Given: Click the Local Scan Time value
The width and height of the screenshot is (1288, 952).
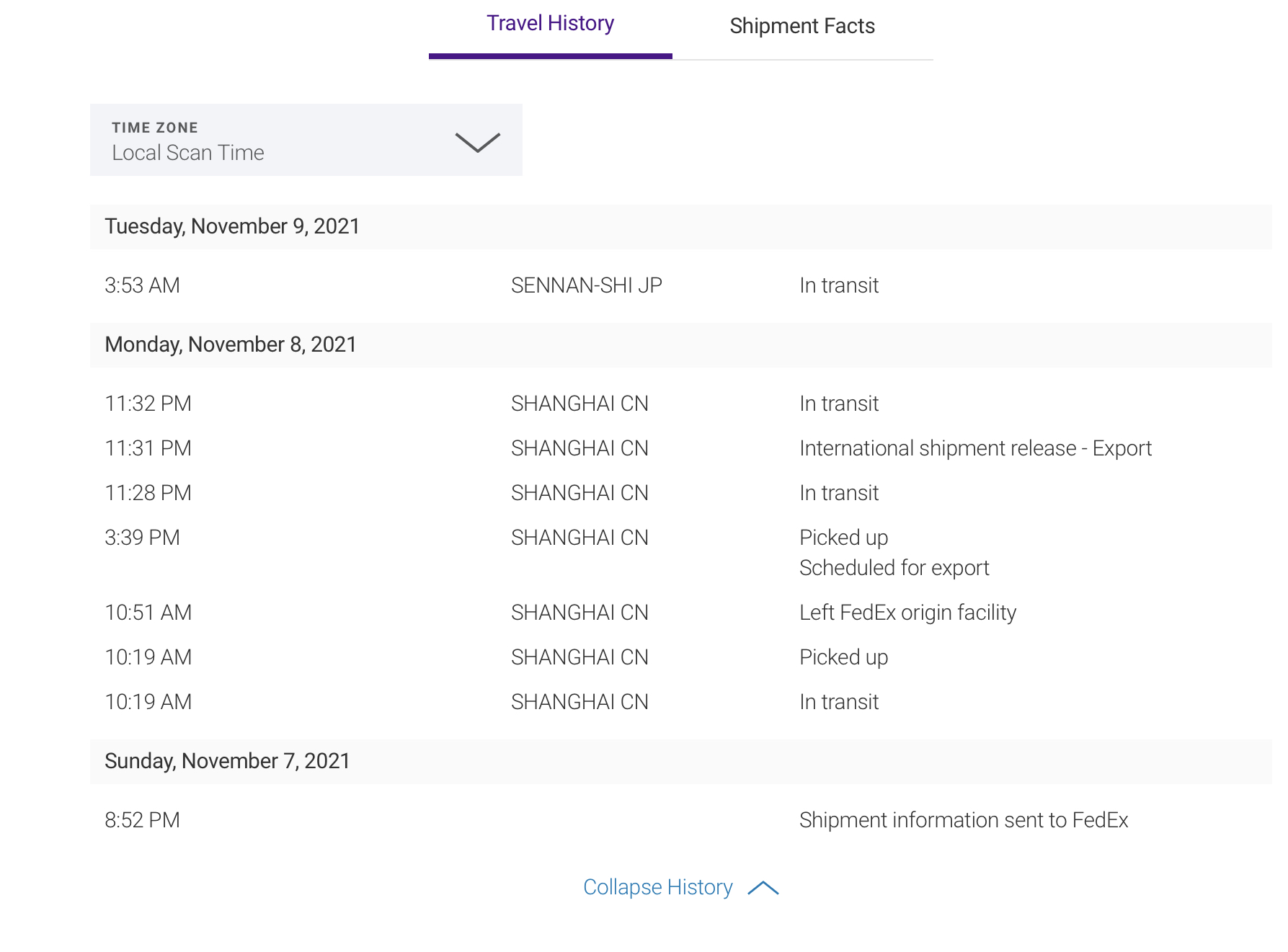Looking at the screenshot, I should [x=188, y=154].
